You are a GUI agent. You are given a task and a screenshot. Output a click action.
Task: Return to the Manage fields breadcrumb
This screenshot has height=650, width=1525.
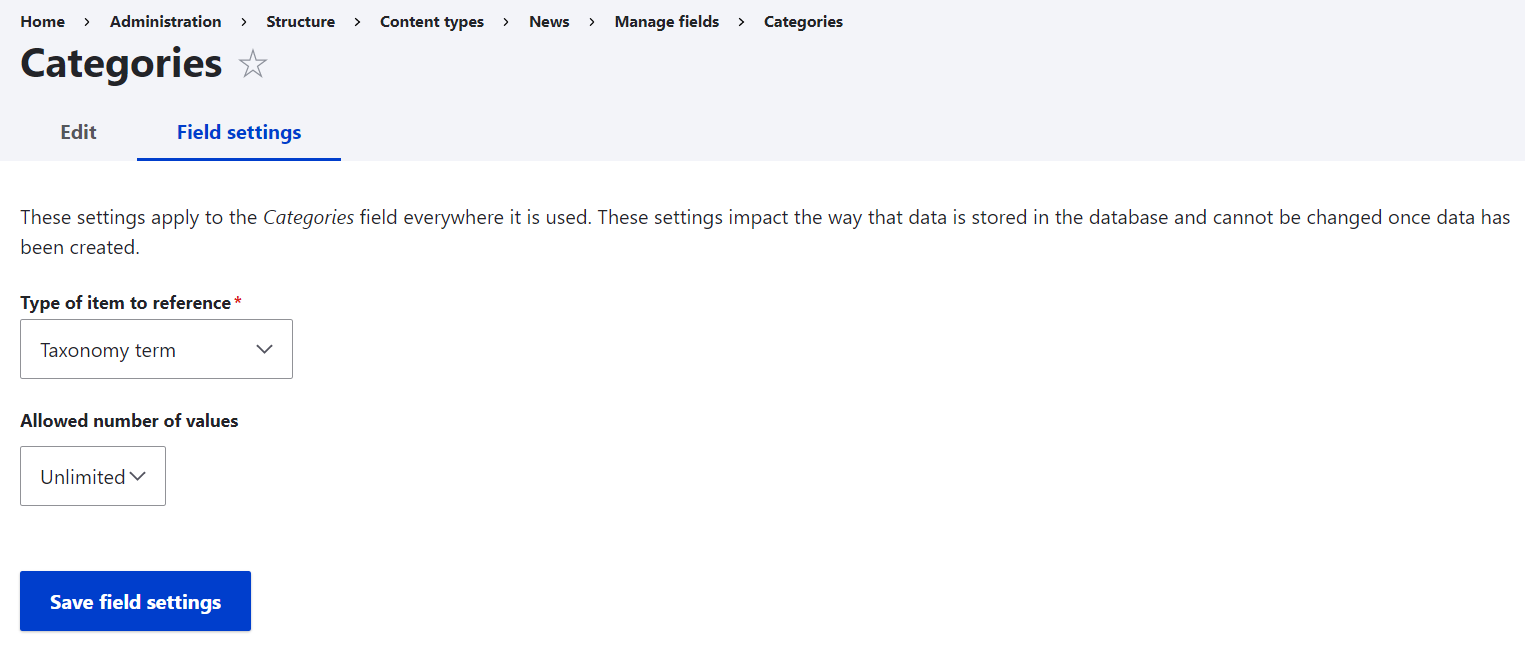click(x=666, y=21)
